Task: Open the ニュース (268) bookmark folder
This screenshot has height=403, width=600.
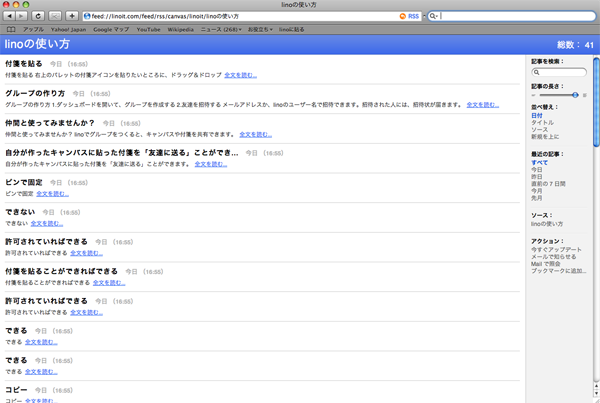Action: coord(221,29)
